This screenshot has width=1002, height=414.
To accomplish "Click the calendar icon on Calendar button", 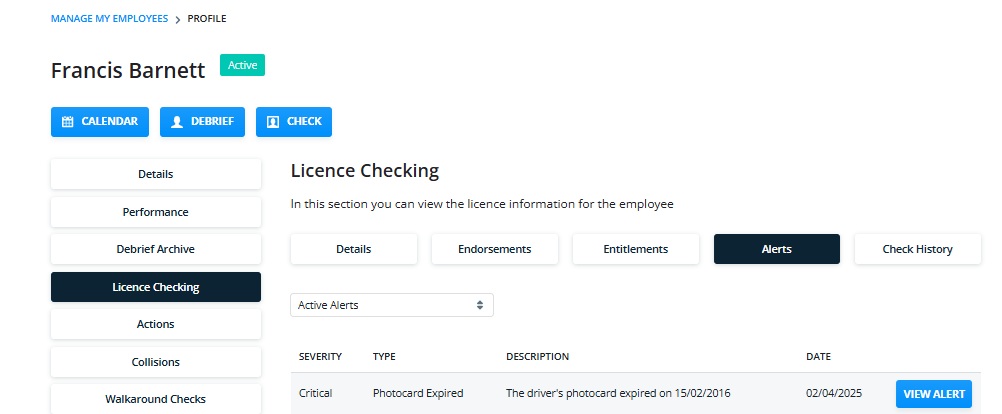I will coord(67,121).
